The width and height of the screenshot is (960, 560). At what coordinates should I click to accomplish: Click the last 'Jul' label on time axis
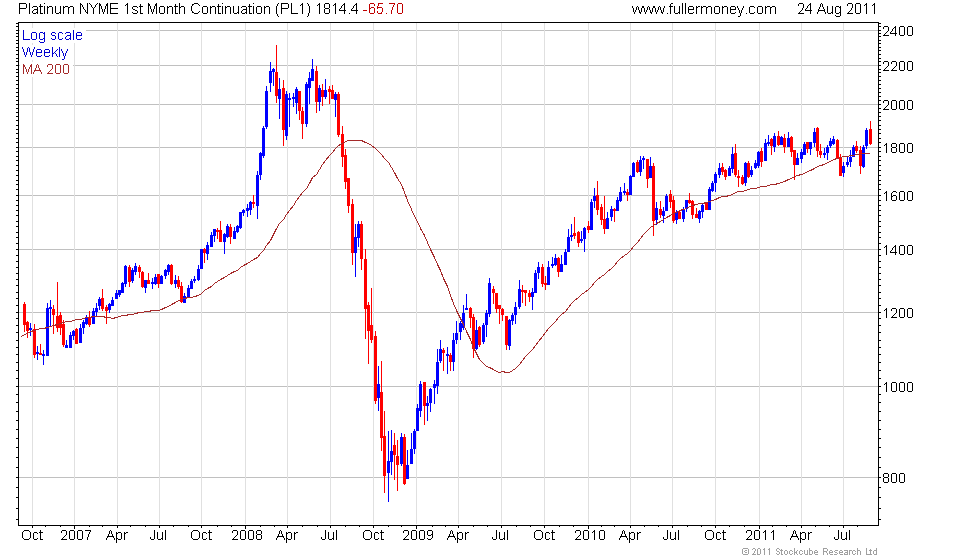(x=842, y=535)
